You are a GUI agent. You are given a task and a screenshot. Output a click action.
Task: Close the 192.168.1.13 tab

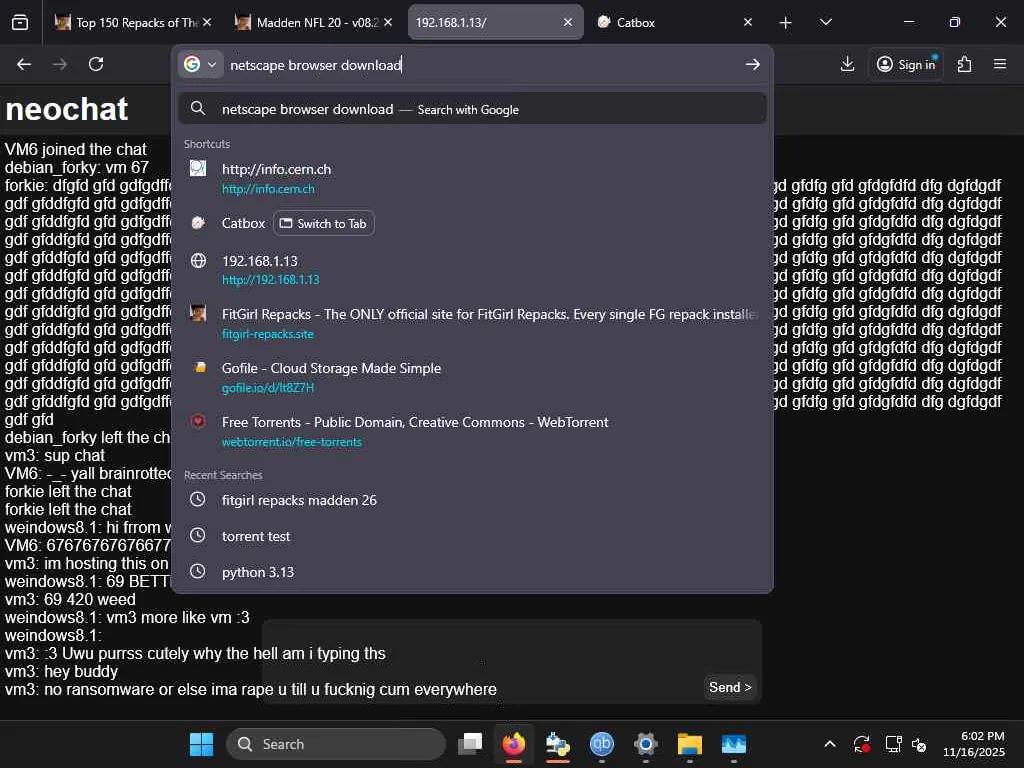[568, 22]
